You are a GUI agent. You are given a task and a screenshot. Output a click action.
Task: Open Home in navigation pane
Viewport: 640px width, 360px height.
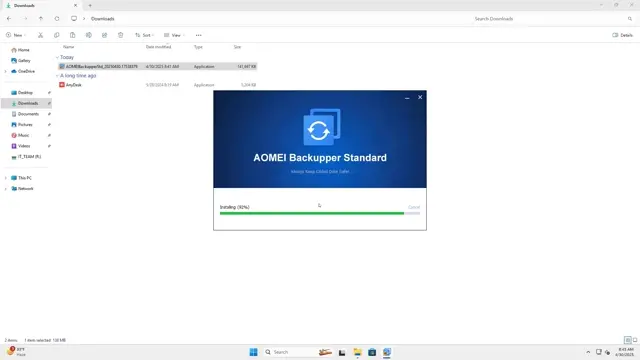(x=24, y=50)
